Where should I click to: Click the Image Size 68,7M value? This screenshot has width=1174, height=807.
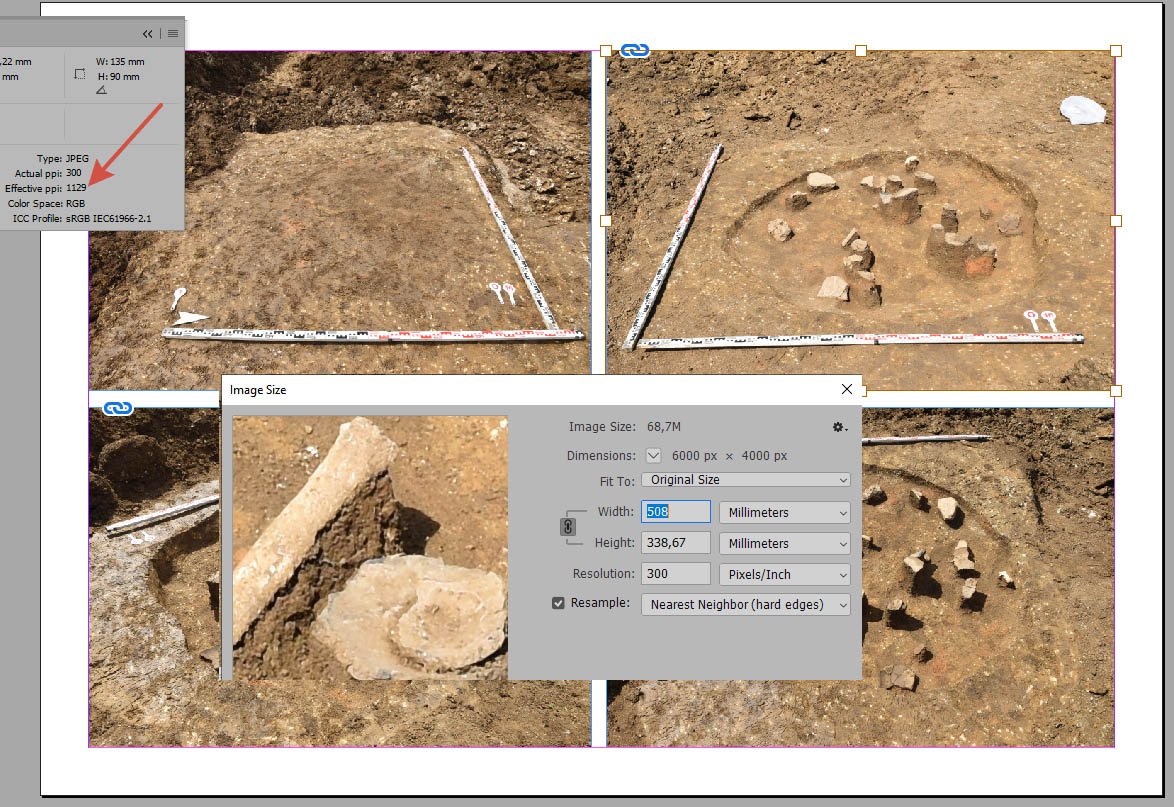click(664, 427)
